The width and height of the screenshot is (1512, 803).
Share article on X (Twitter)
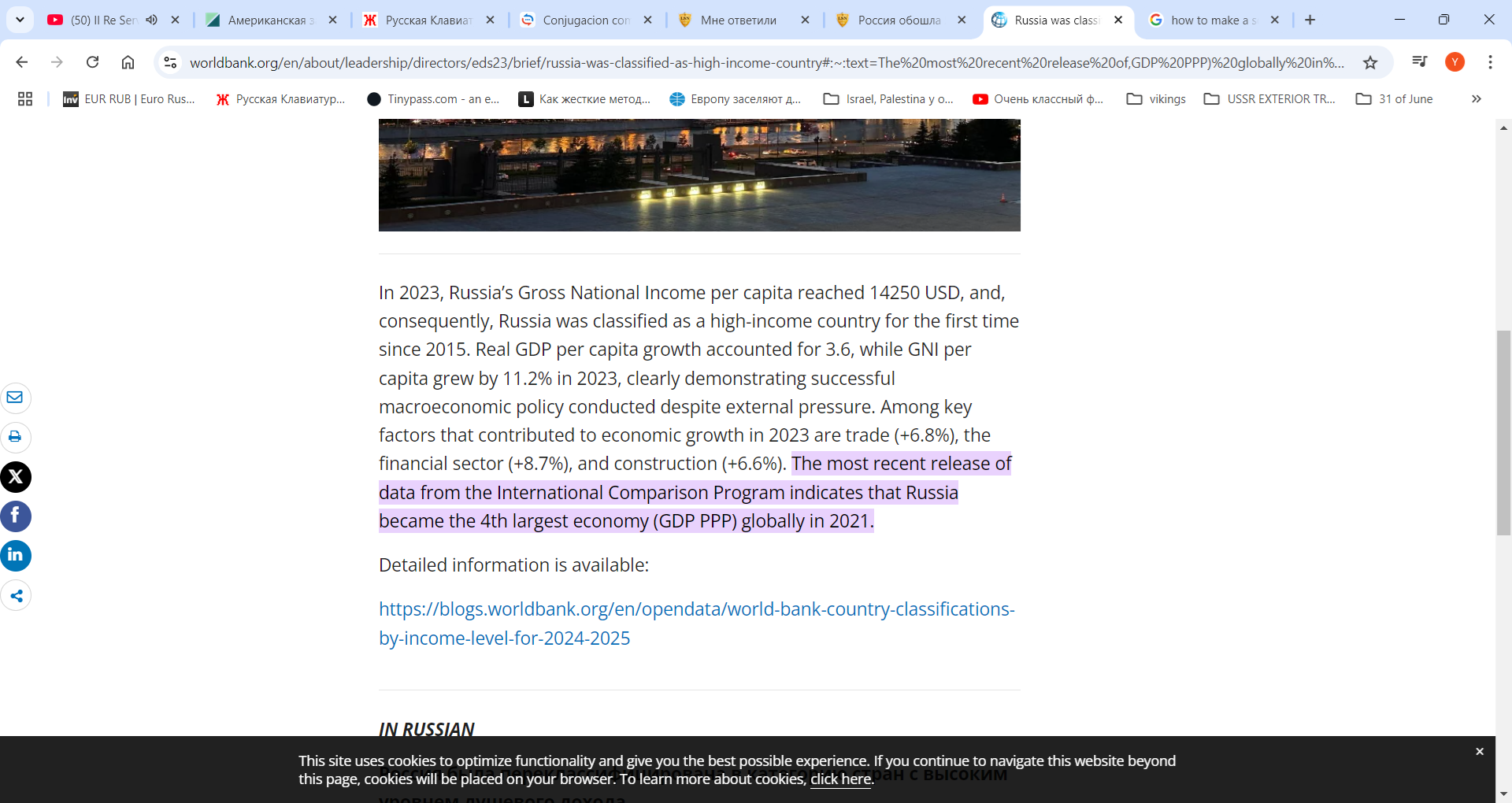[16, 477]
